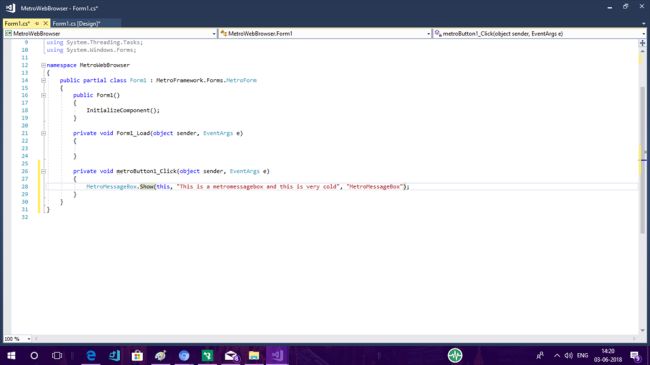Collapse the metroButton1_Click method block

point(43,171)
